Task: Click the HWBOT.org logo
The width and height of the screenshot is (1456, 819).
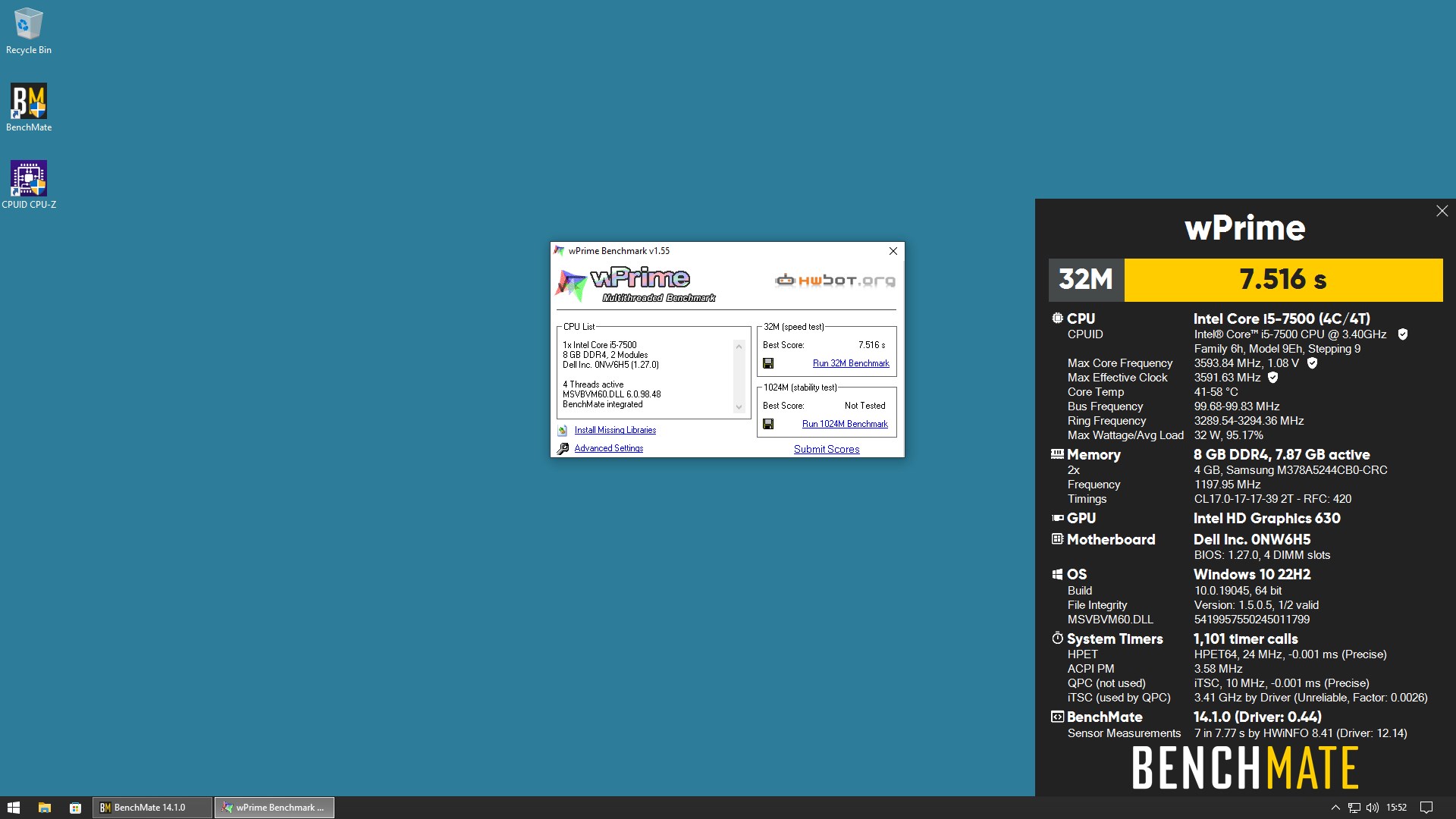Action: pyautogui.click(x=835, y=281)
